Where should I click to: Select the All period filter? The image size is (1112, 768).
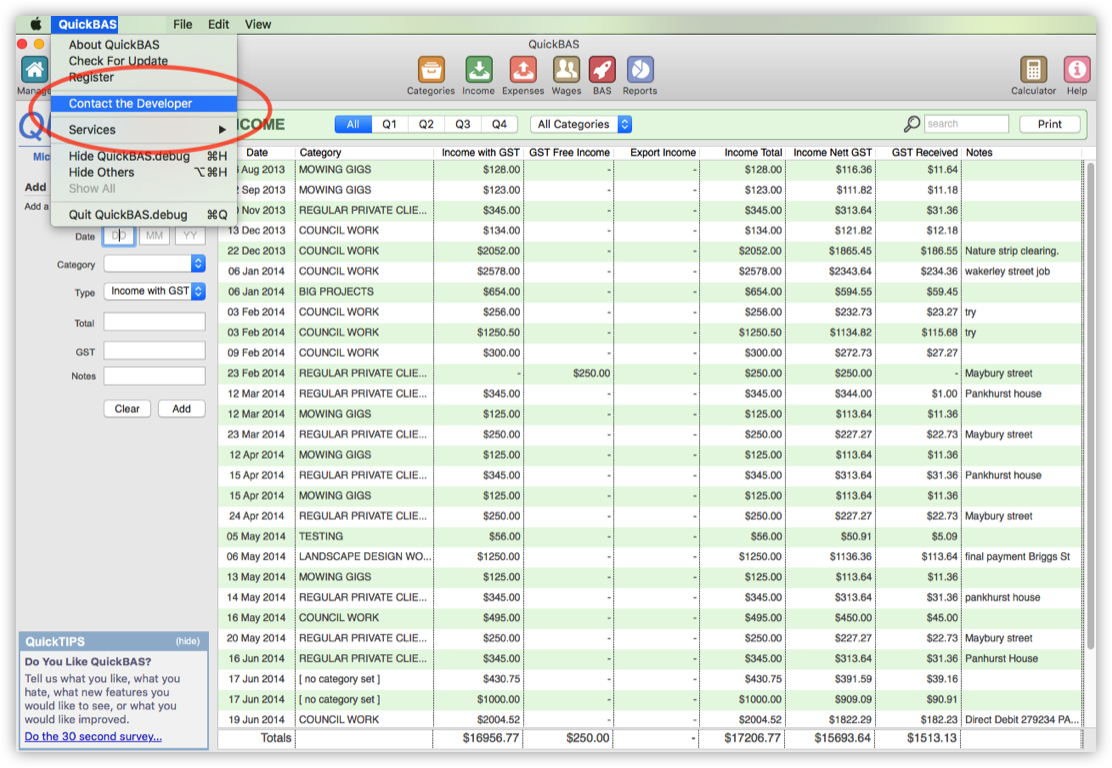[352, 125]
